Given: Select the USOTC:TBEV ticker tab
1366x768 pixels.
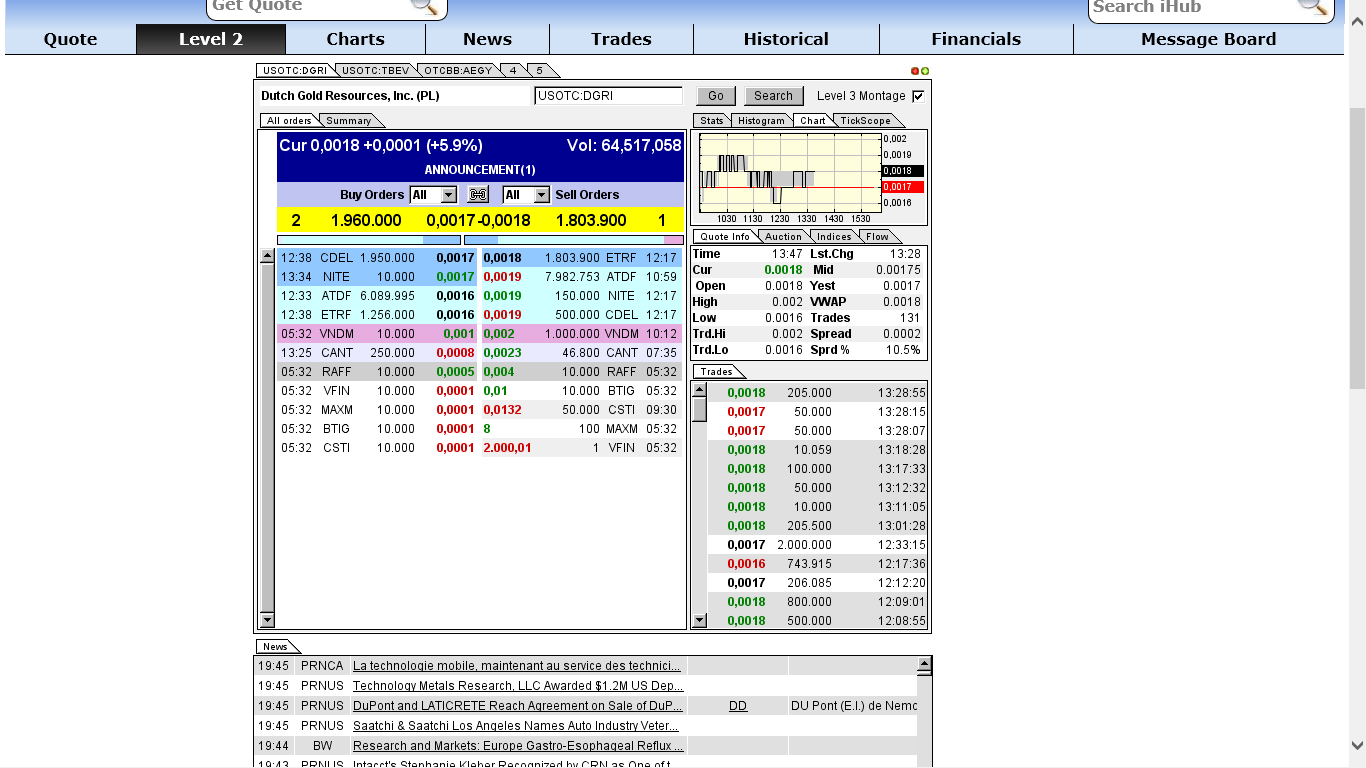Looking at the screenshot, I should click(x=374, y=71).
